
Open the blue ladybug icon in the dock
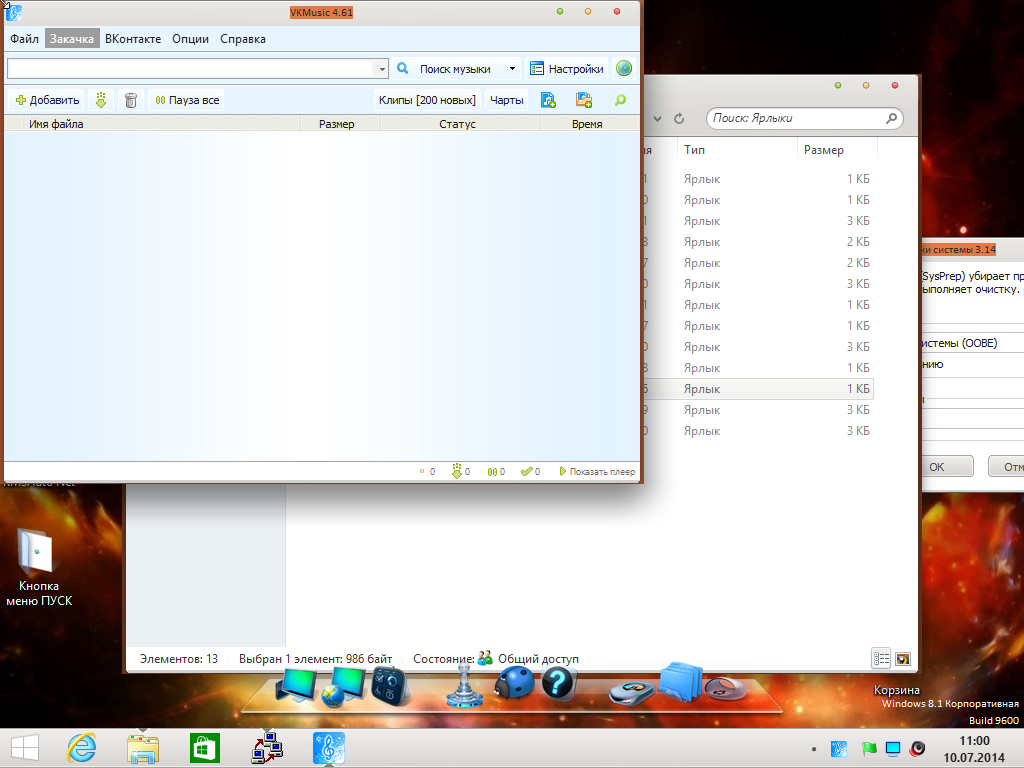tap(513, 682)
